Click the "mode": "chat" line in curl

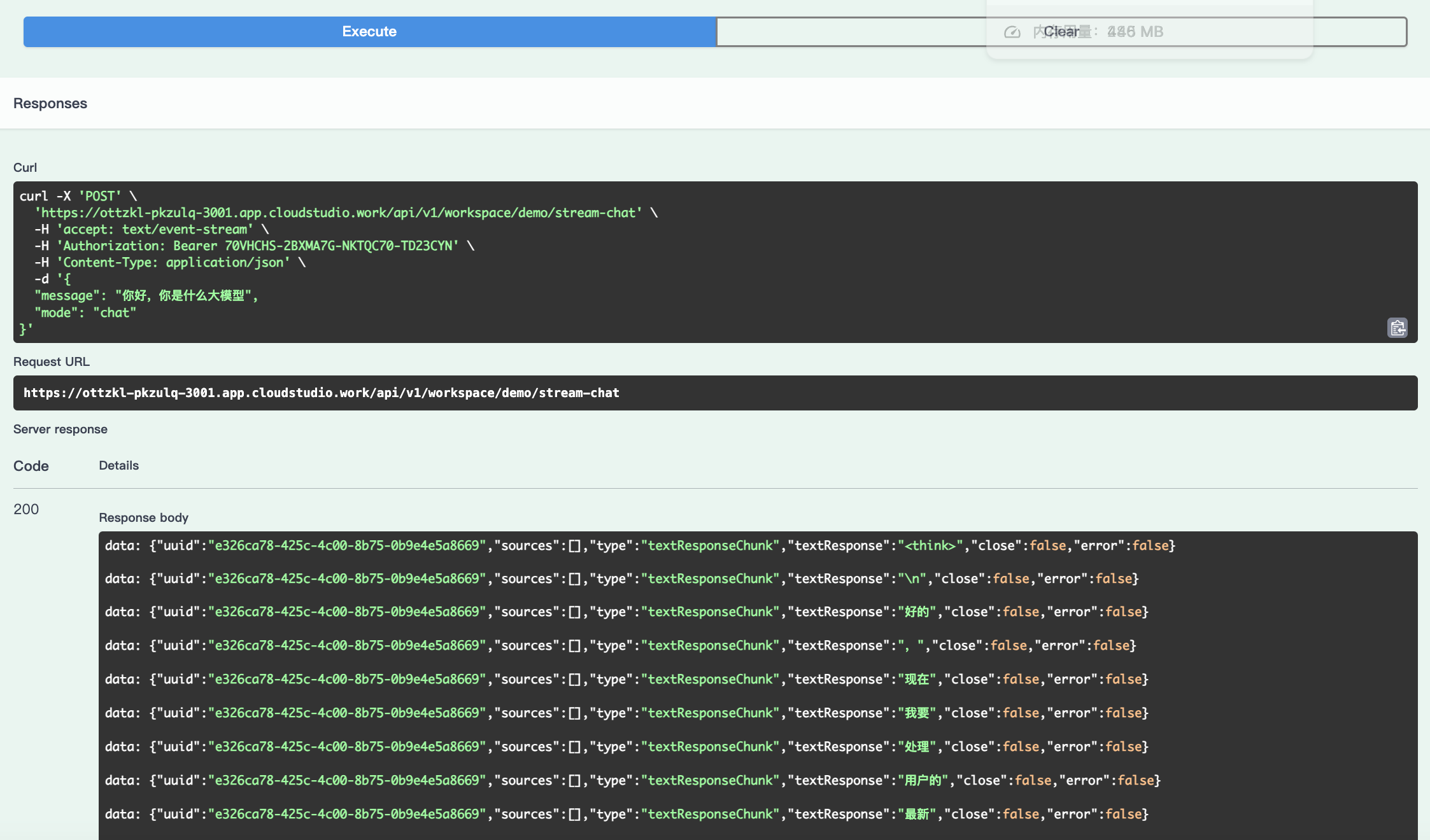(85, 312)
